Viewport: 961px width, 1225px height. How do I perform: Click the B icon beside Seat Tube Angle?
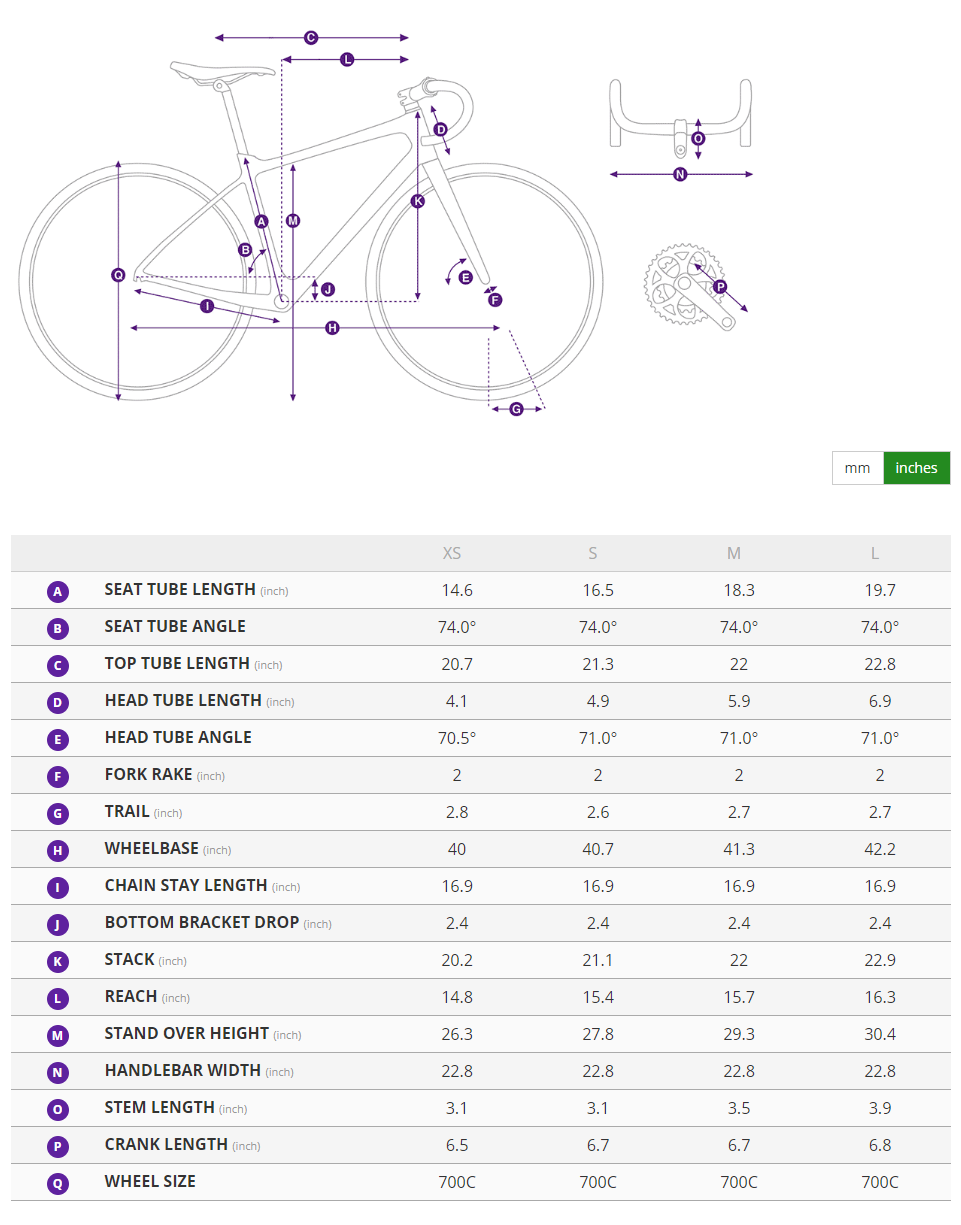[x=58, y=629]
